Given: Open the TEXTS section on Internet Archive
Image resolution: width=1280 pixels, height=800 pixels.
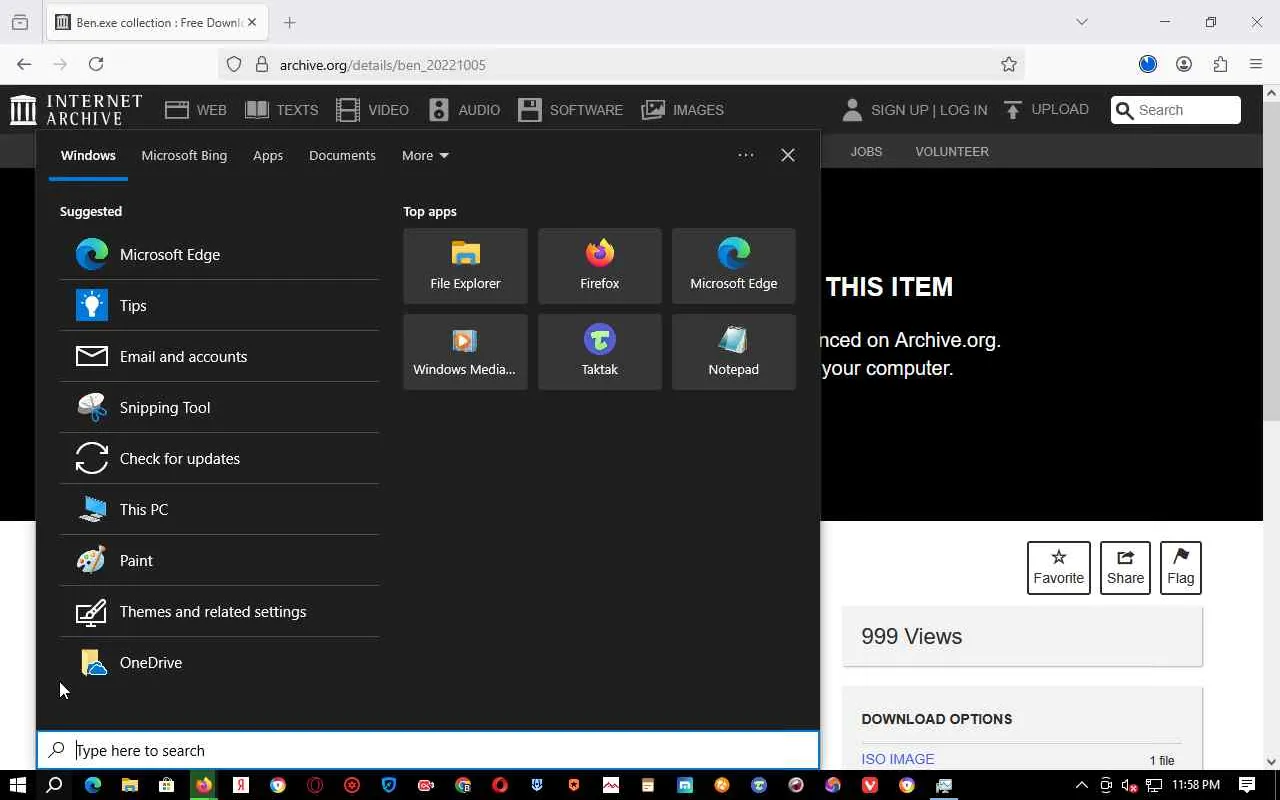Looking at the screenshot, I should click(x=282, y=110).
